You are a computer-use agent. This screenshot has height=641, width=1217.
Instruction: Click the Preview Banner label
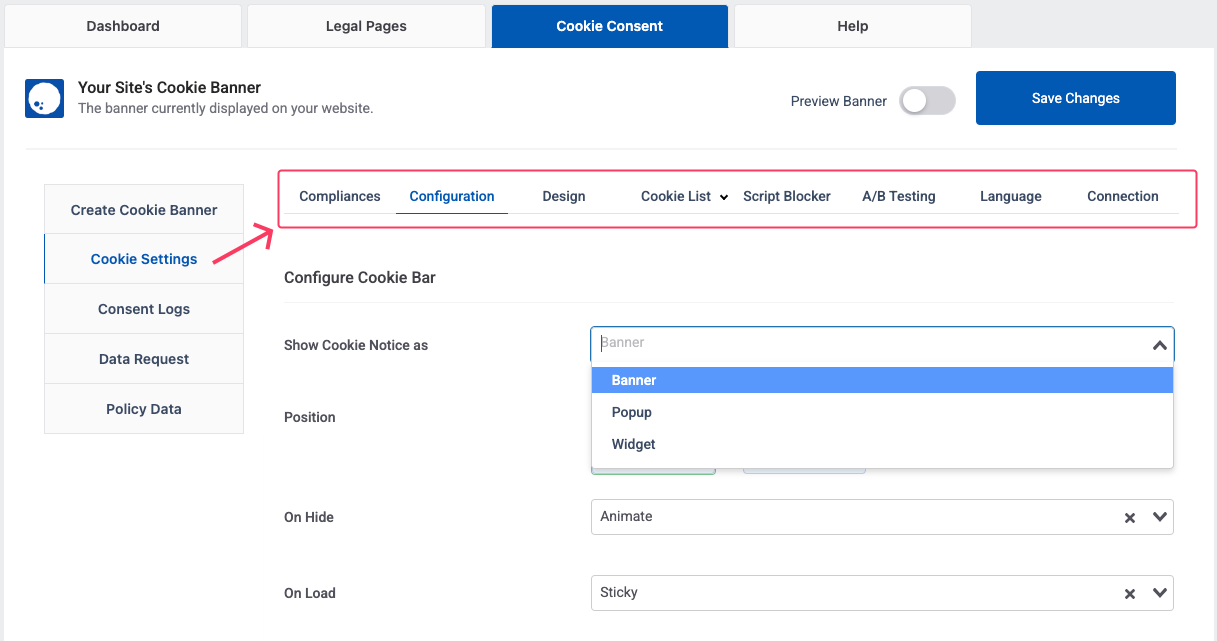pyautogui.click(x=839, y=101)
